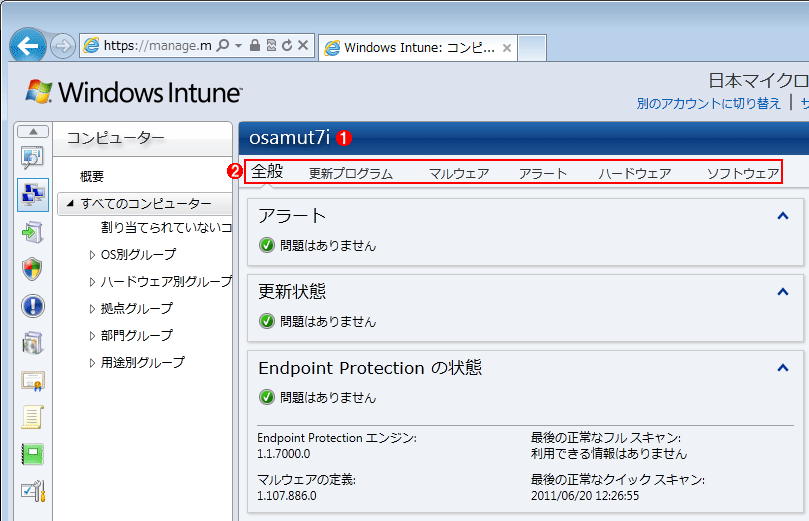The height and width of the screenshot is (521, 809).
Task: Close the Windows Intune browser tab
Action: (507, 48)
